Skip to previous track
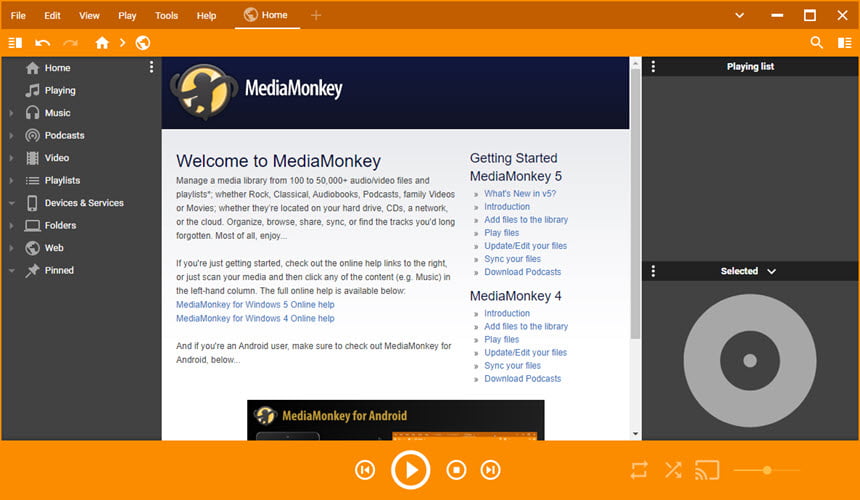Screen dimensions: 860x500 (365, 470)
